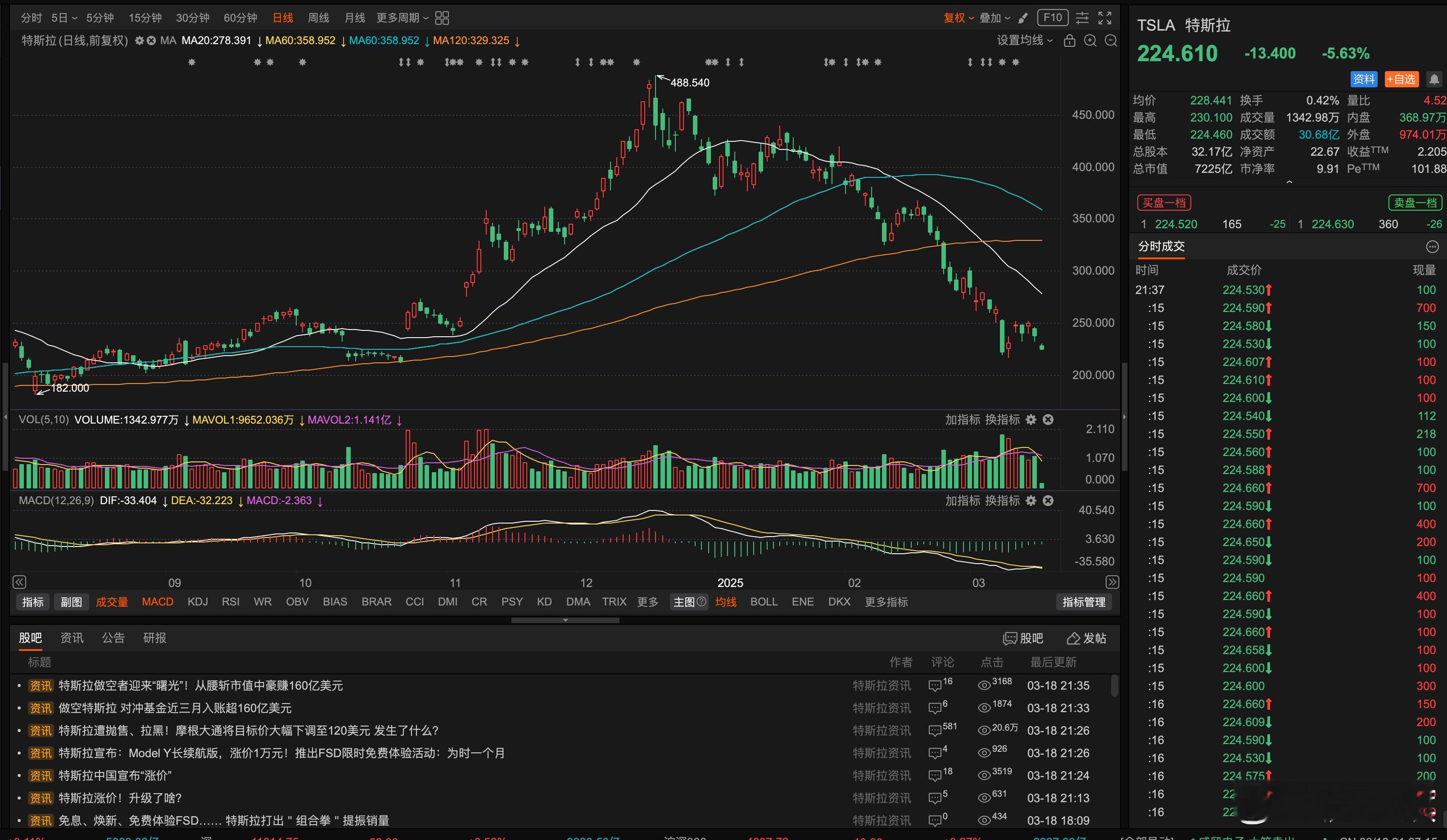Screen dimensions: 1447x840
Task: Open the 股吧 forum chat icon
Action: [x=1010, y=638]
